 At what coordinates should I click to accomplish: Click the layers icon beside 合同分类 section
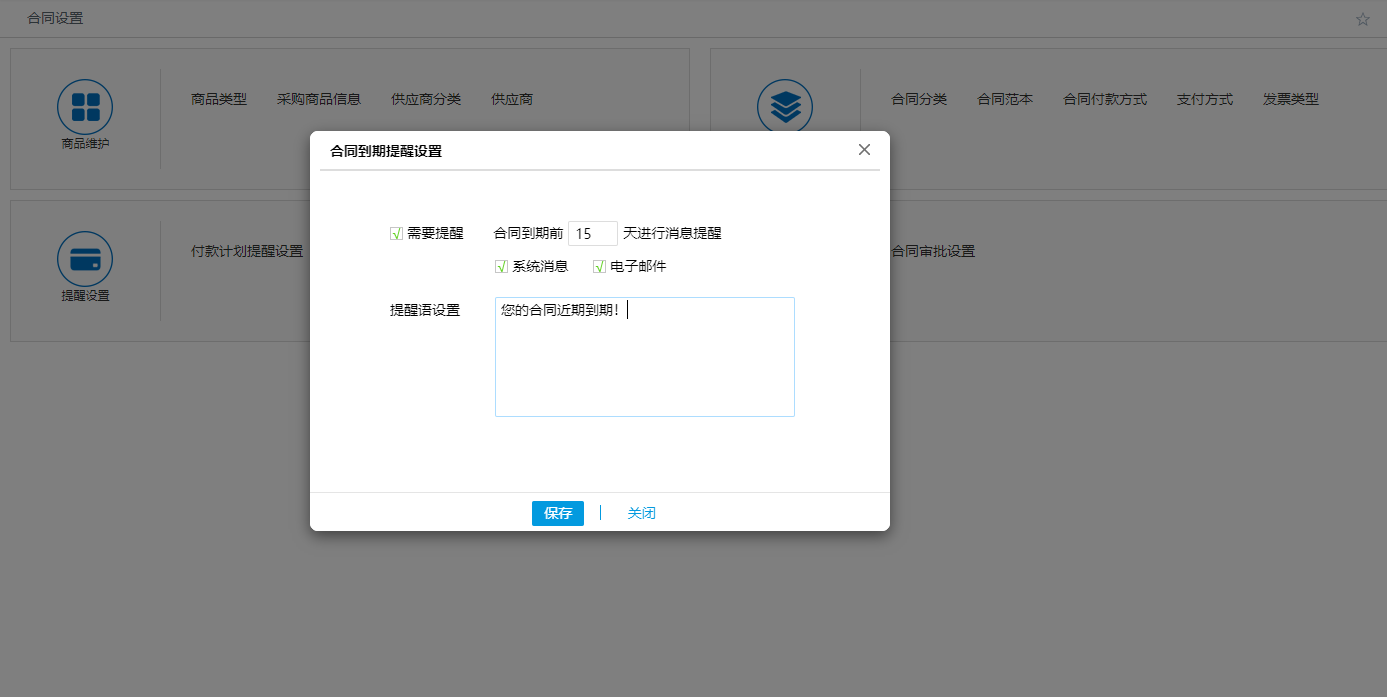[785, 106]
